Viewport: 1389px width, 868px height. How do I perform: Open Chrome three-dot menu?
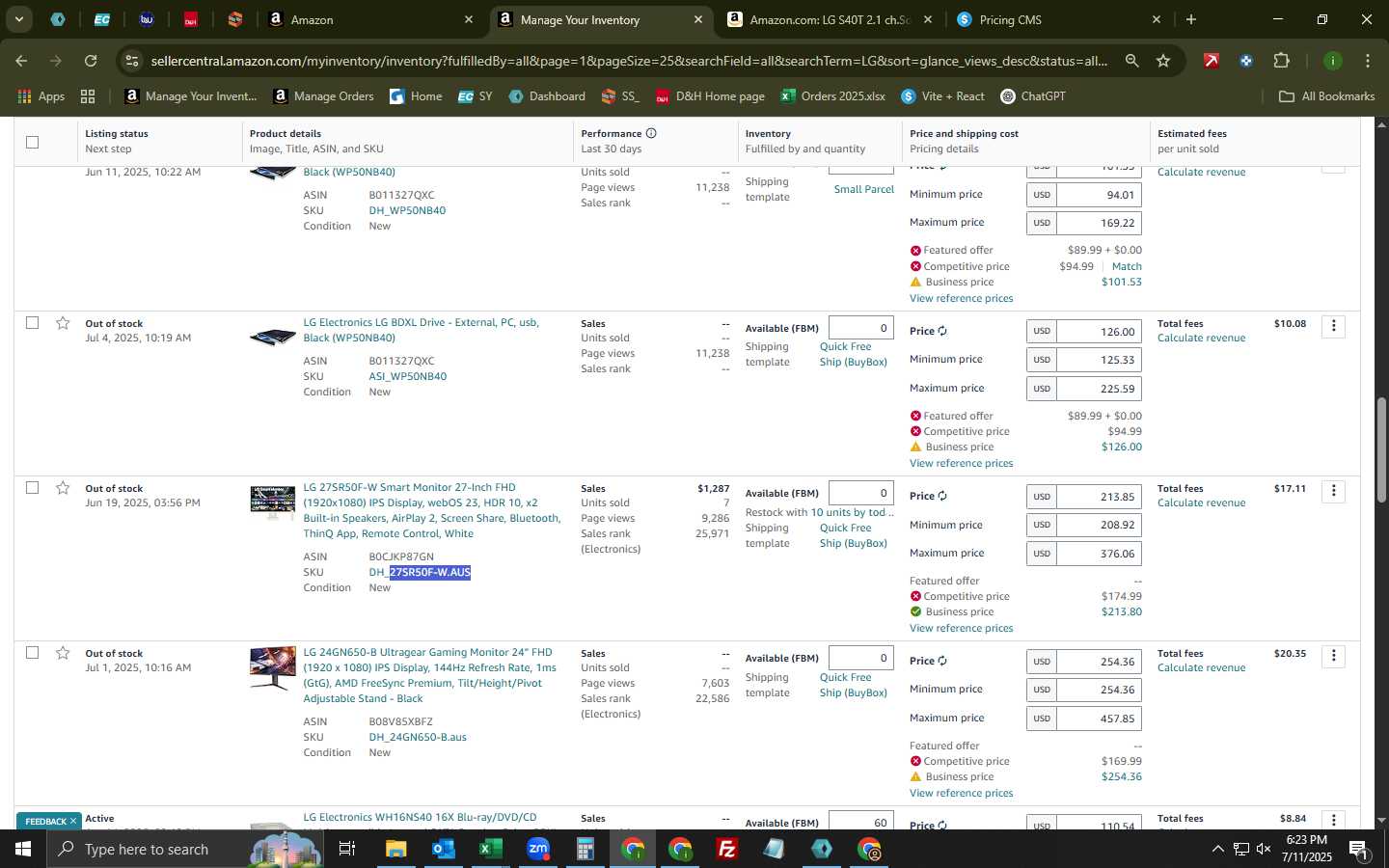pos(1367,61)
